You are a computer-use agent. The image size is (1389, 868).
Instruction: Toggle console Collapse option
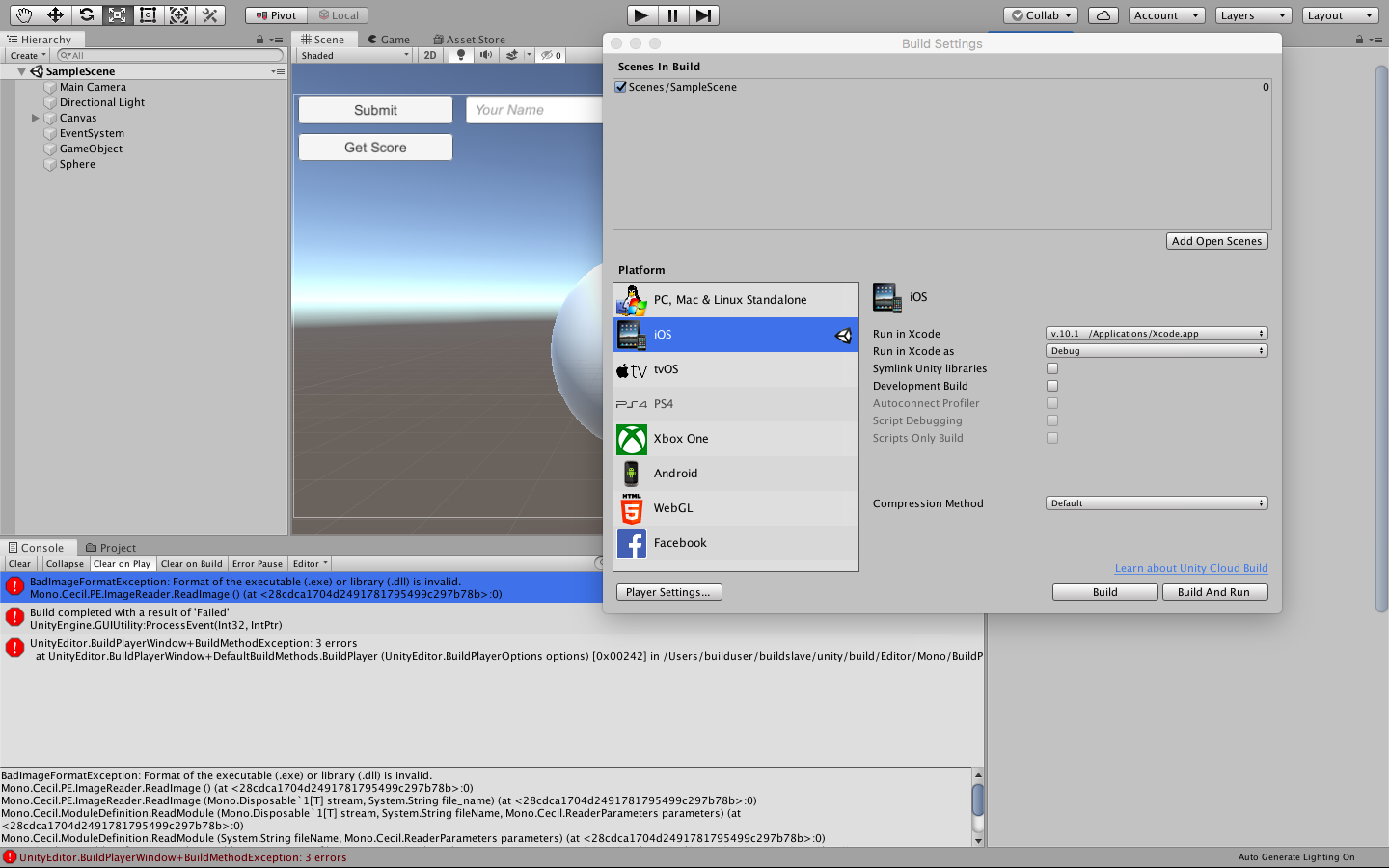tap(65, 564)
